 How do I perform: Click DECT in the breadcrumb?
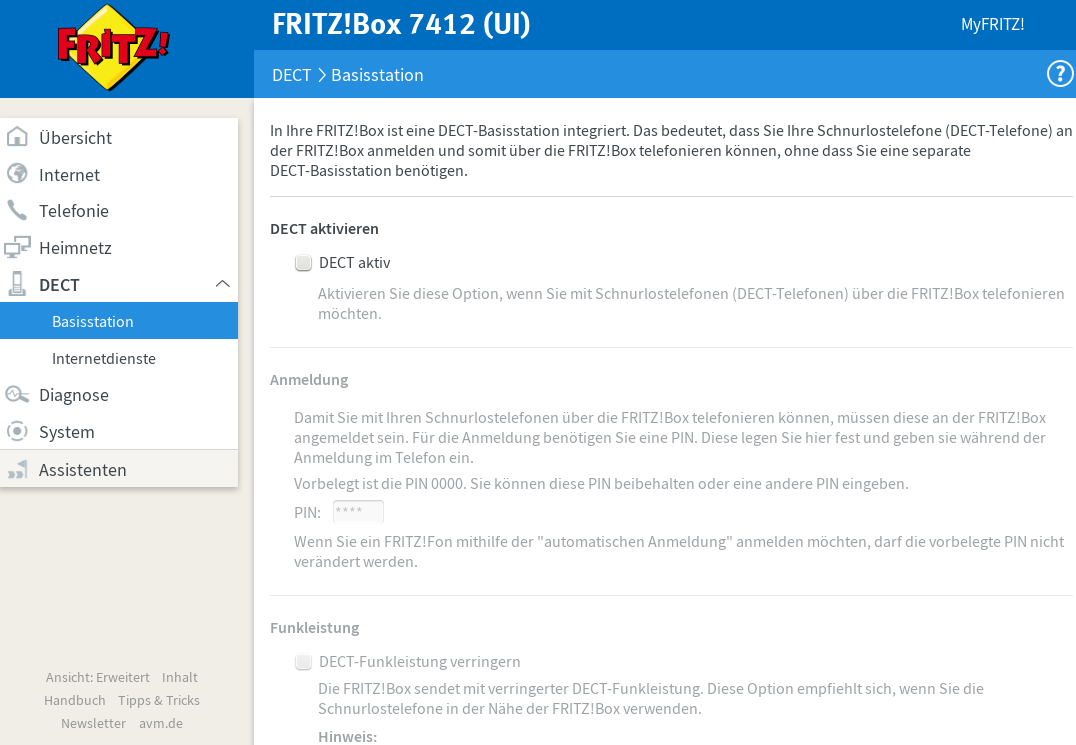291,75
